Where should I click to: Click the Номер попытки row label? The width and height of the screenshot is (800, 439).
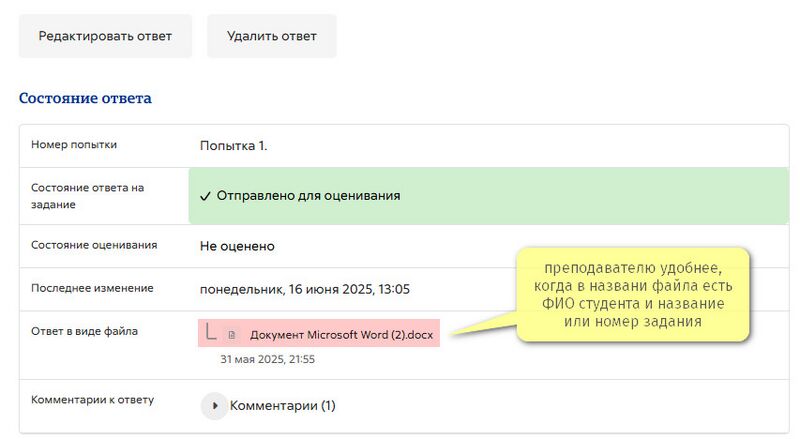click(x=74, y=144)
